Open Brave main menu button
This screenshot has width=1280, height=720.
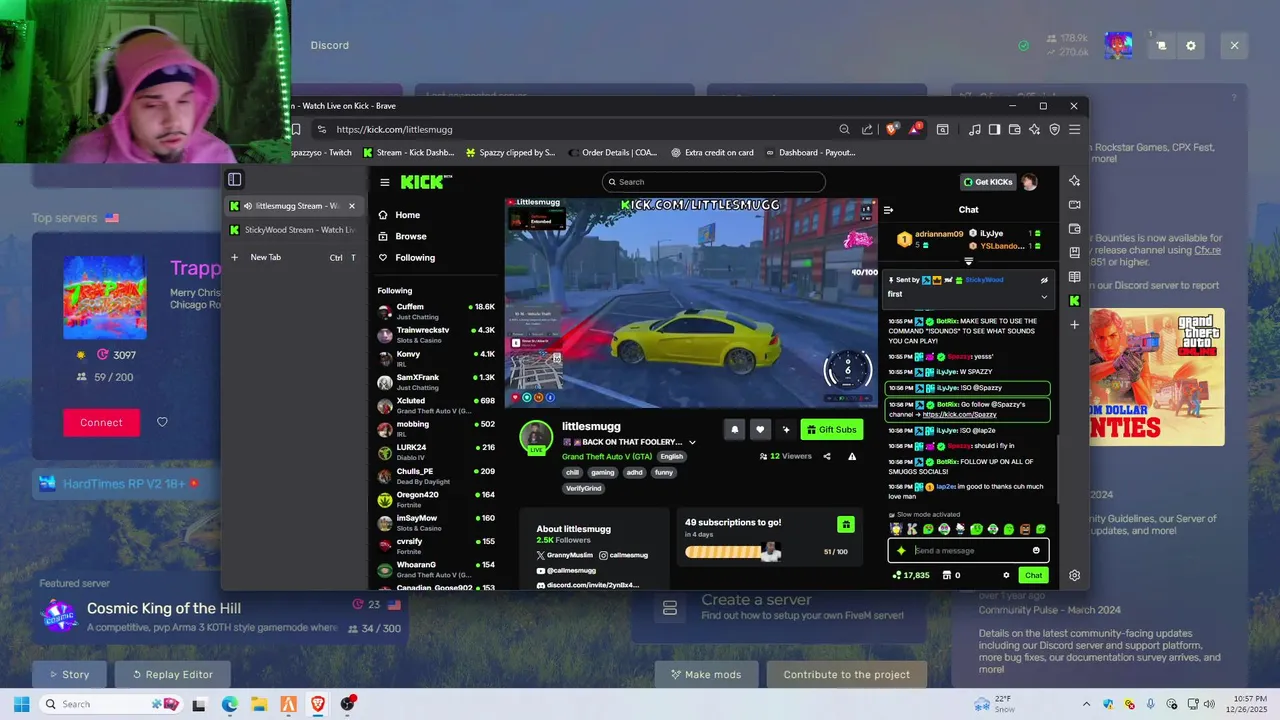(1074, 129)
